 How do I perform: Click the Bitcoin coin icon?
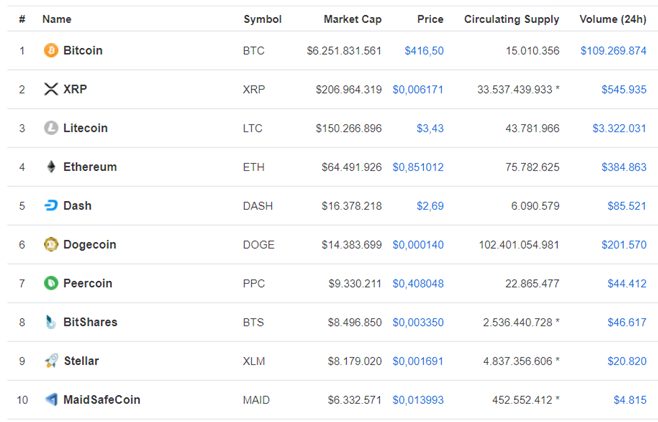point(51,50)
